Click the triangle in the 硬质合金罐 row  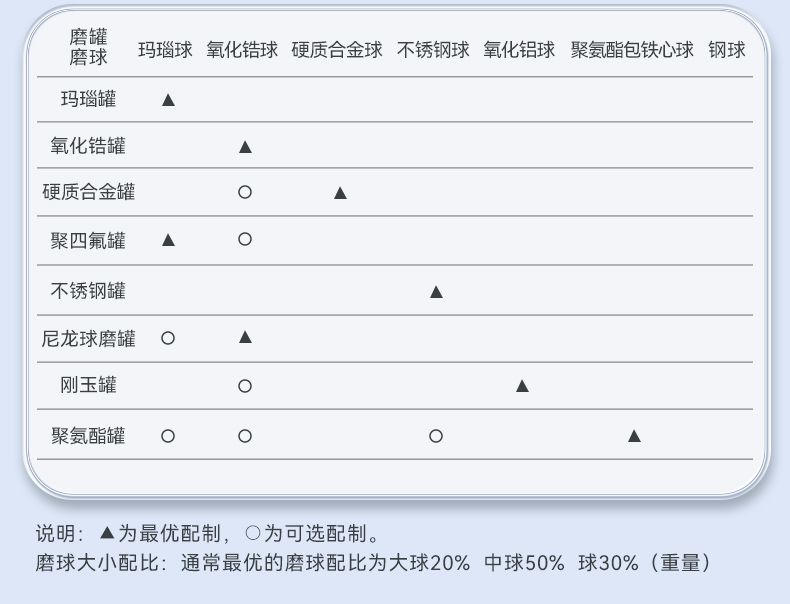[x=341, y=193]
